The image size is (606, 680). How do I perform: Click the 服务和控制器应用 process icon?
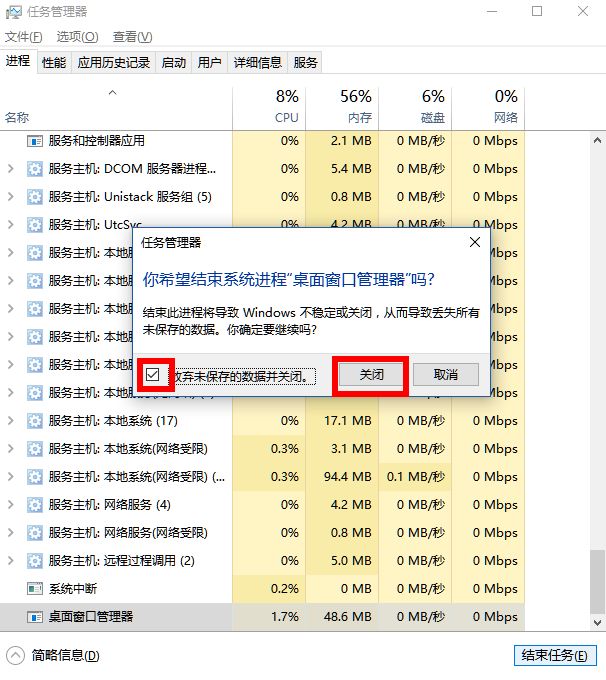35,141
